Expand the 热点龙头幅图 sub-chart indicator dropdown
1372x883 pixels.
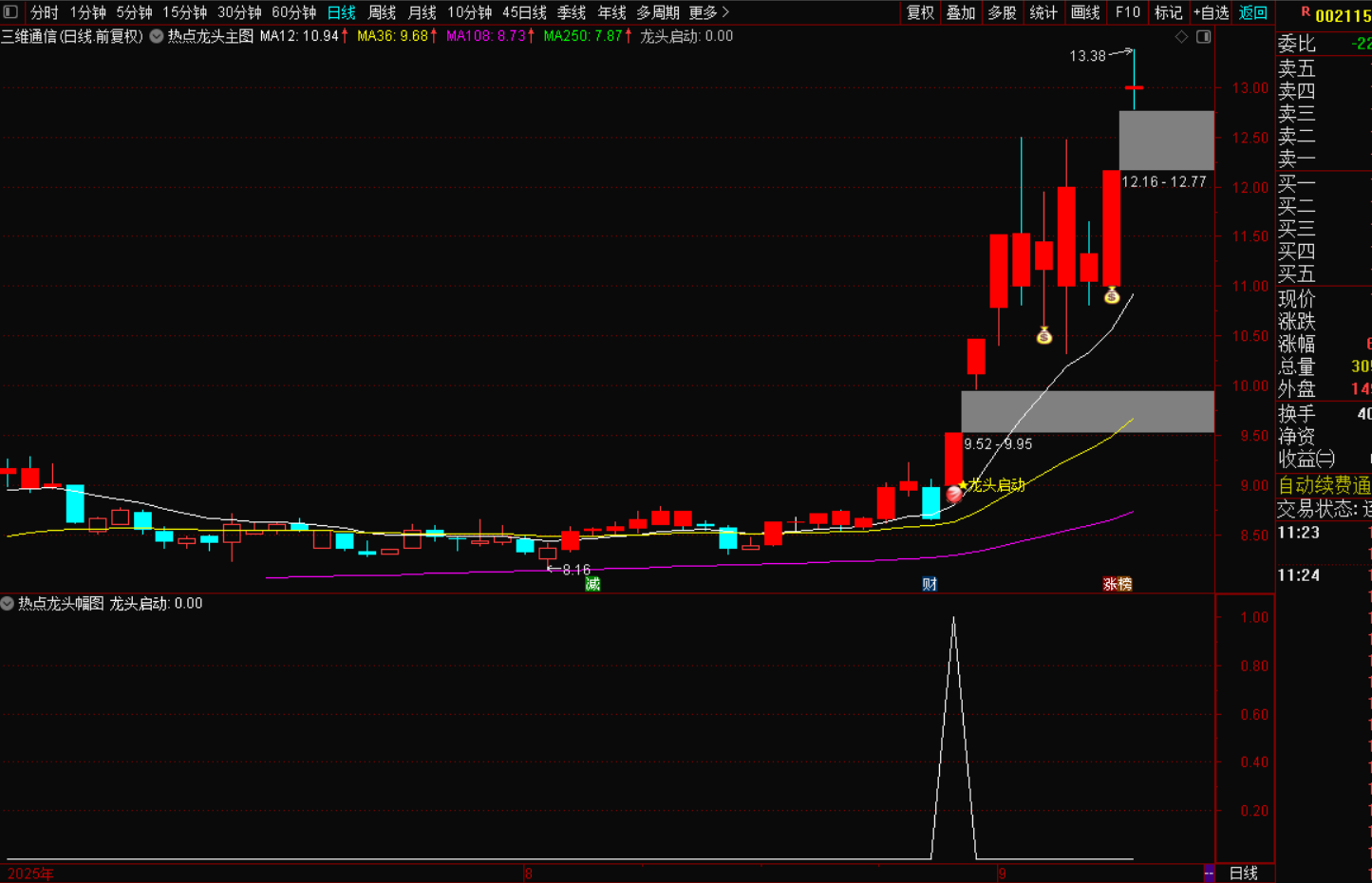[8, 604]
